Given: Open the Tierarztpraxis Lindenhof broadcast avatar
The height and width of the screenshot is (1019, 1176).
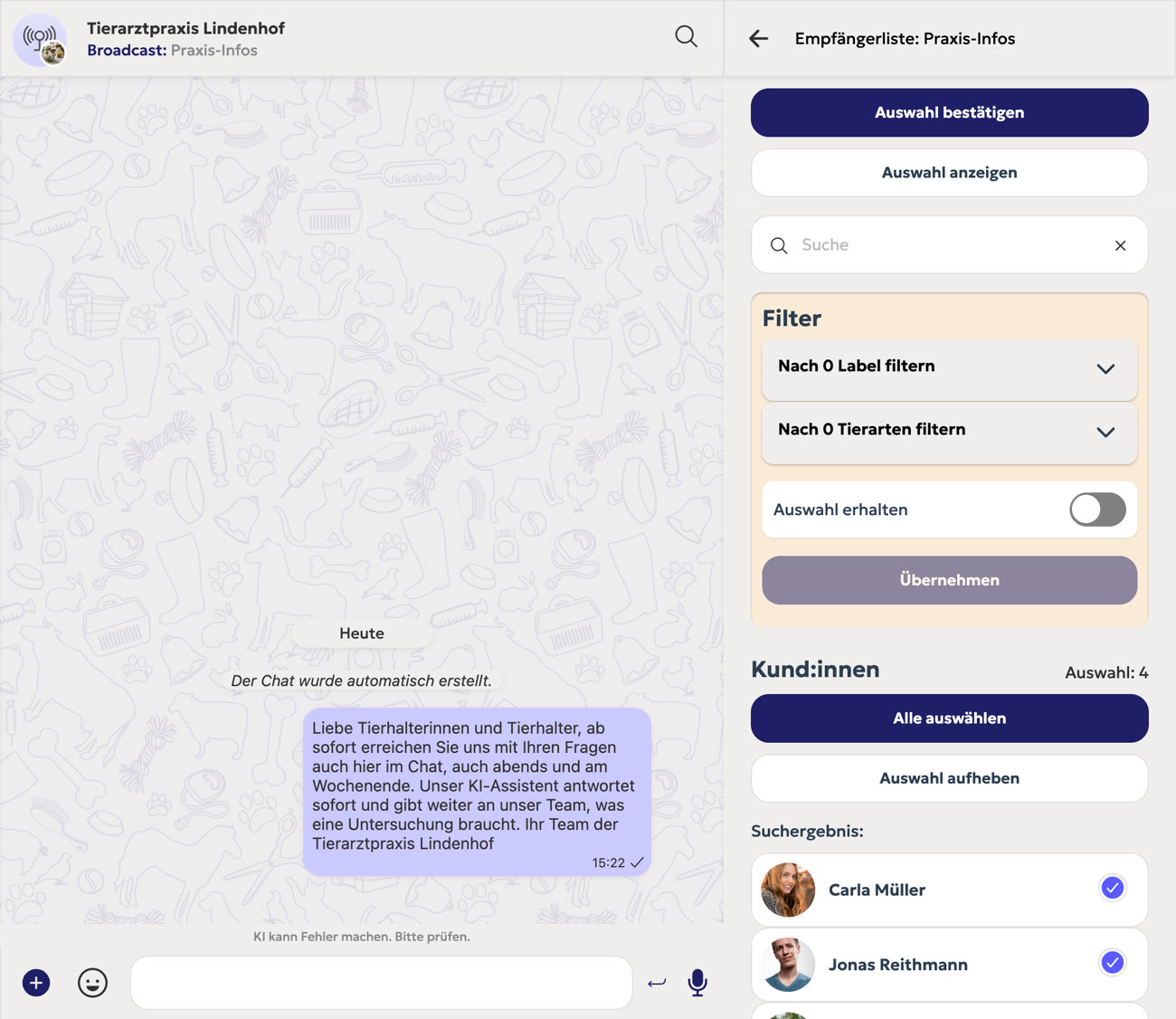Looking at the screenshot, I should pos(41,40).
